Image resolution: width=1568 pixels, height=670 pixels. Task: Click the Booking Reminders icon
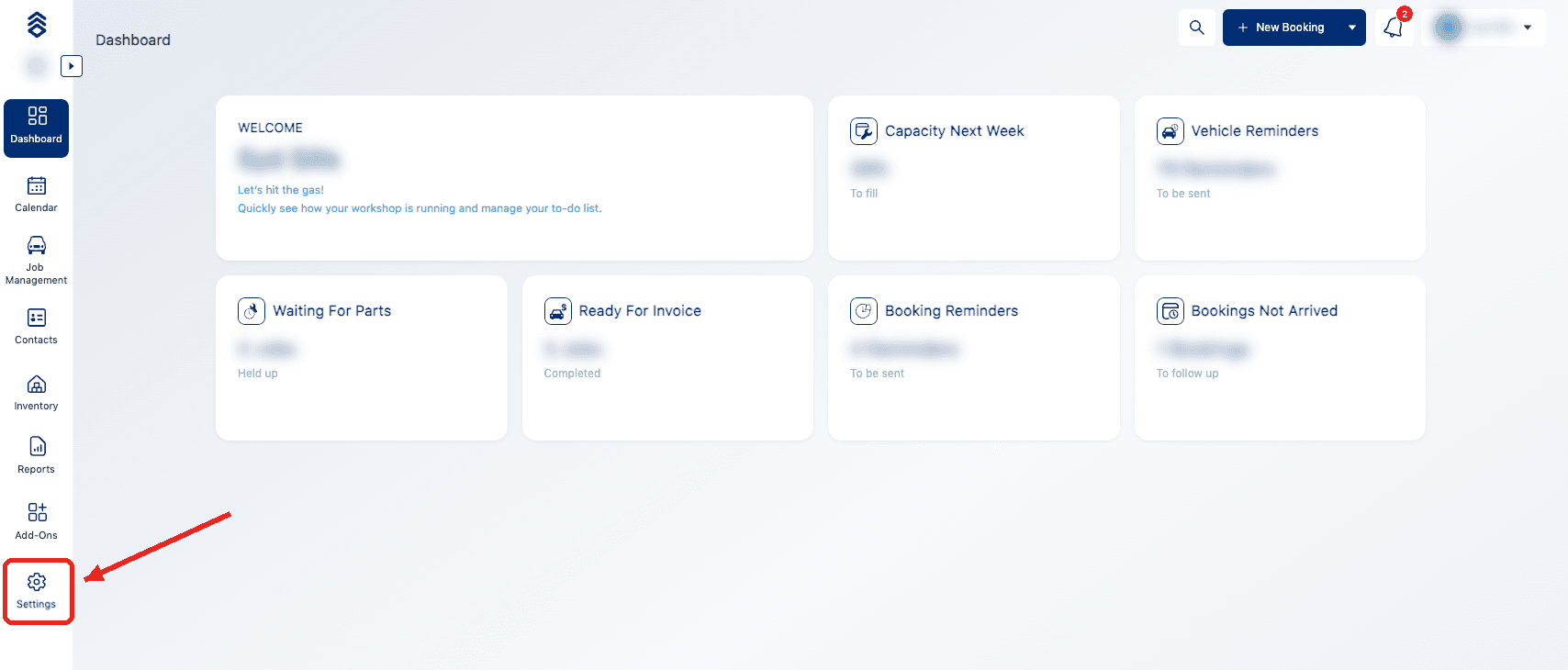tap(864, 311)
